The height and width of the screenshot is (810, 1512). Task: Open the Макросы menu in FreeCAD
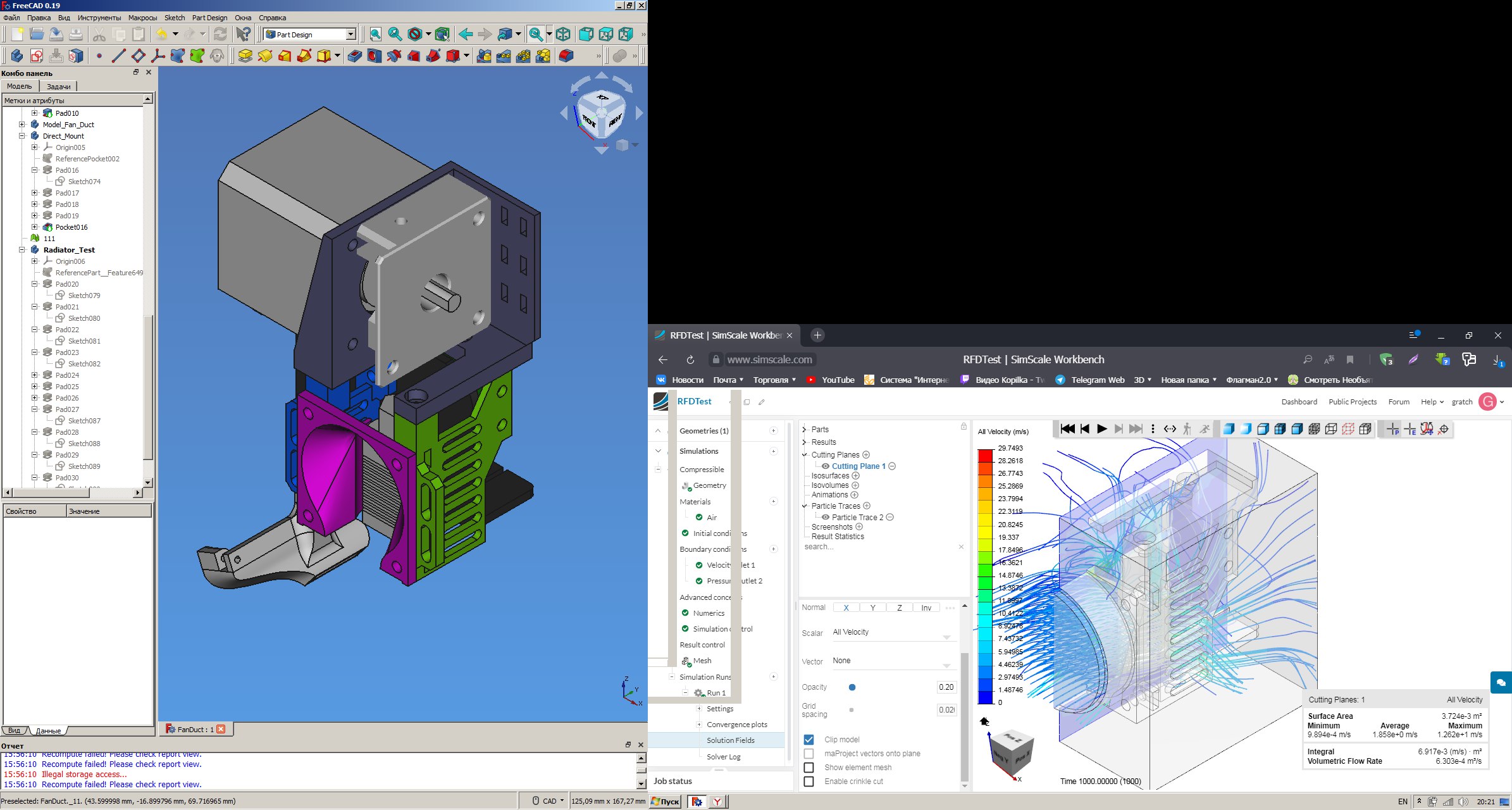point(142,18)
